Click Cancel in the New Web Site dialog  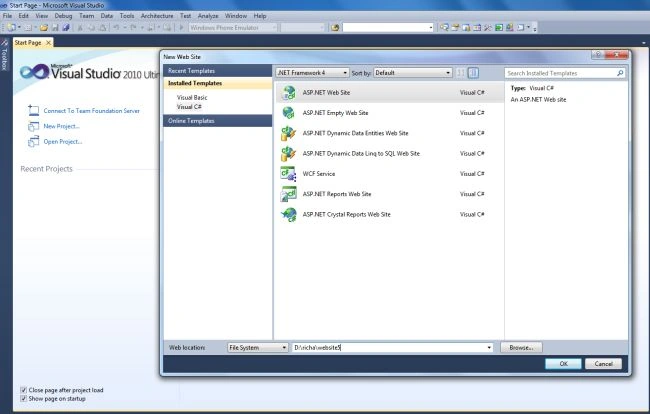603,363
